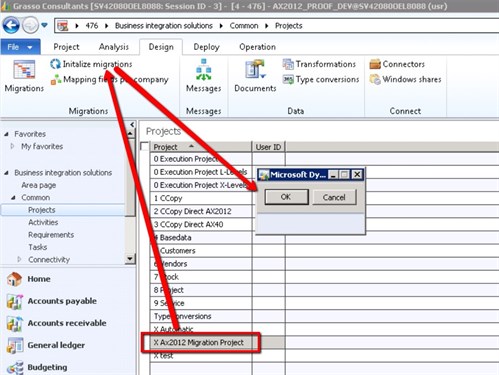Open Area page in navigation tree

(x=39, y=185)
